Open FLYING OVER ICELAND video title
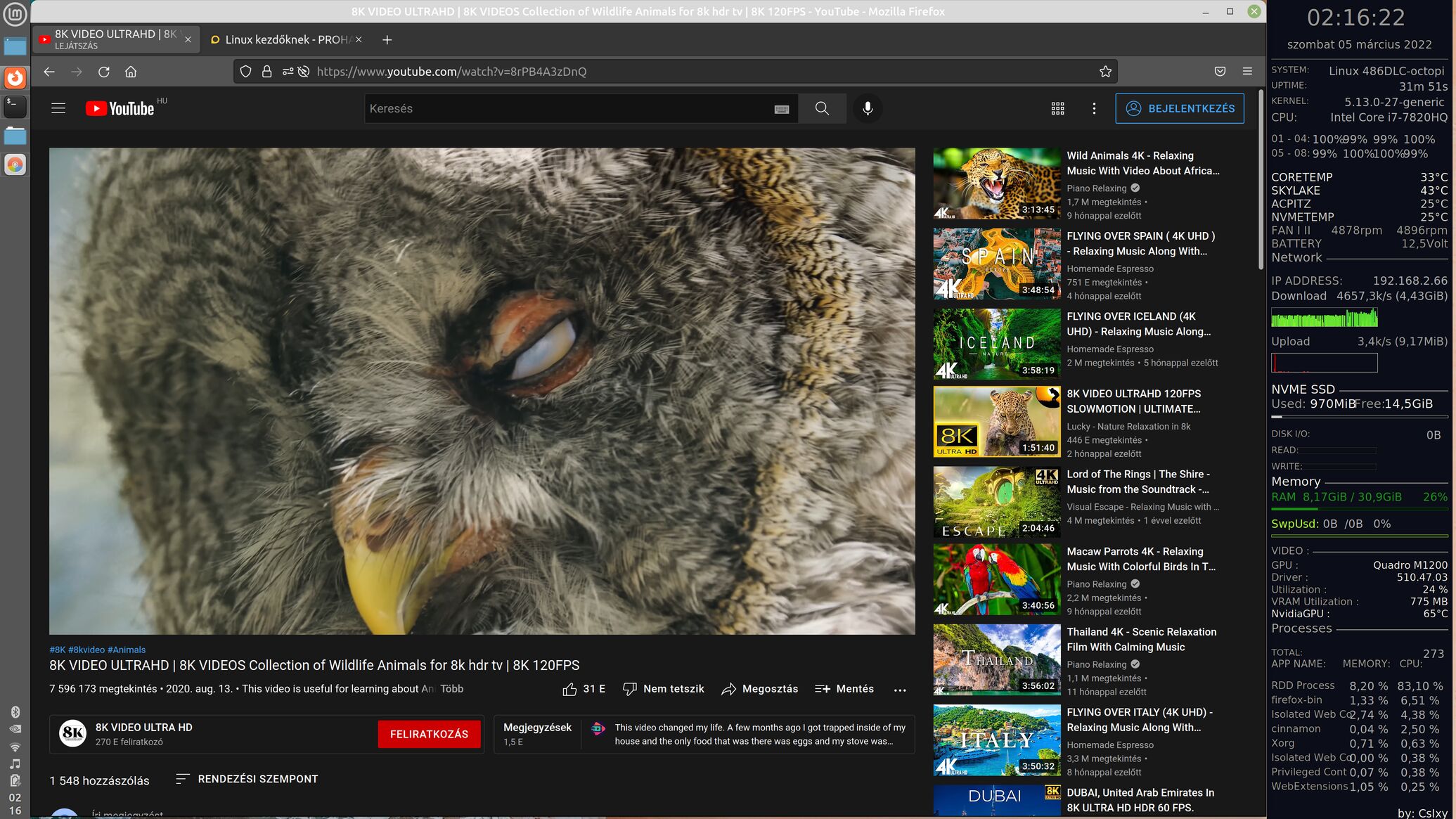The height and width of the screenshot is (819, 1456). pos(1138,324)
